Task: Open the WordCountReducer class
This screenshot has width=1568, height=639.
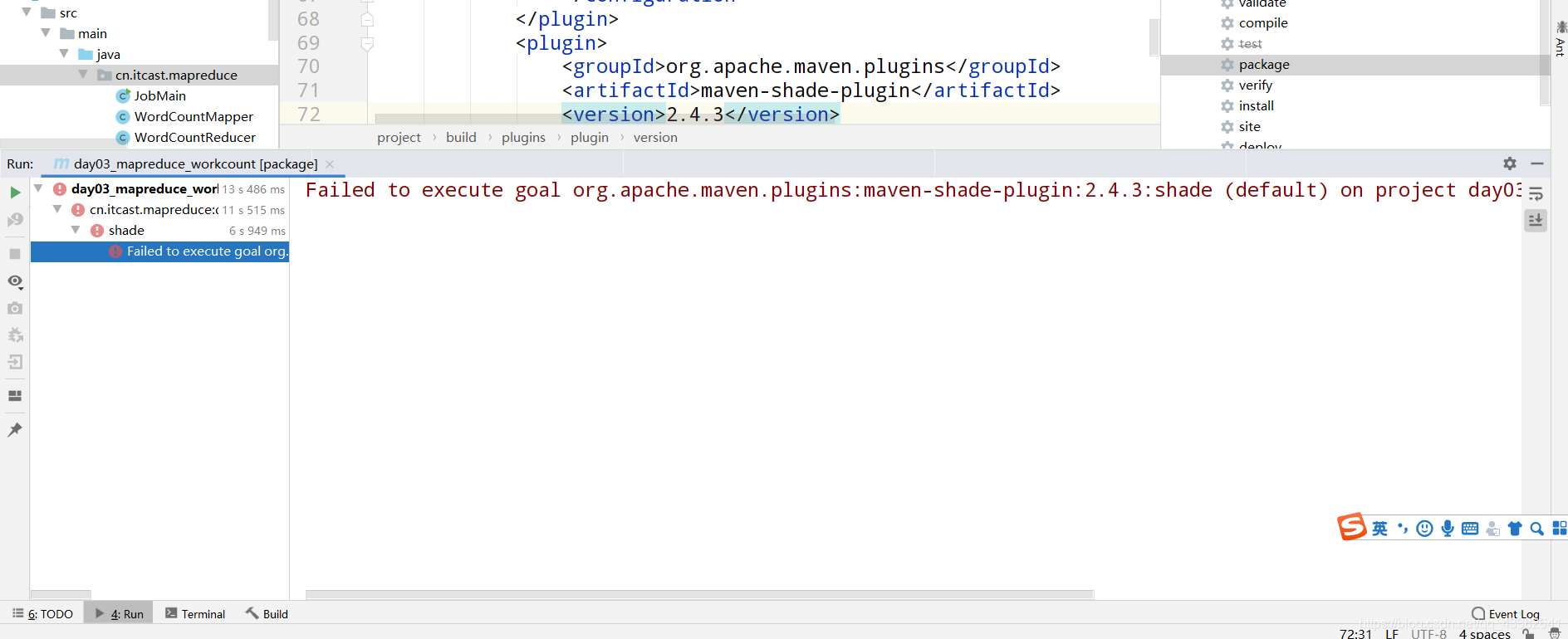Action: (x=195, y=137)
